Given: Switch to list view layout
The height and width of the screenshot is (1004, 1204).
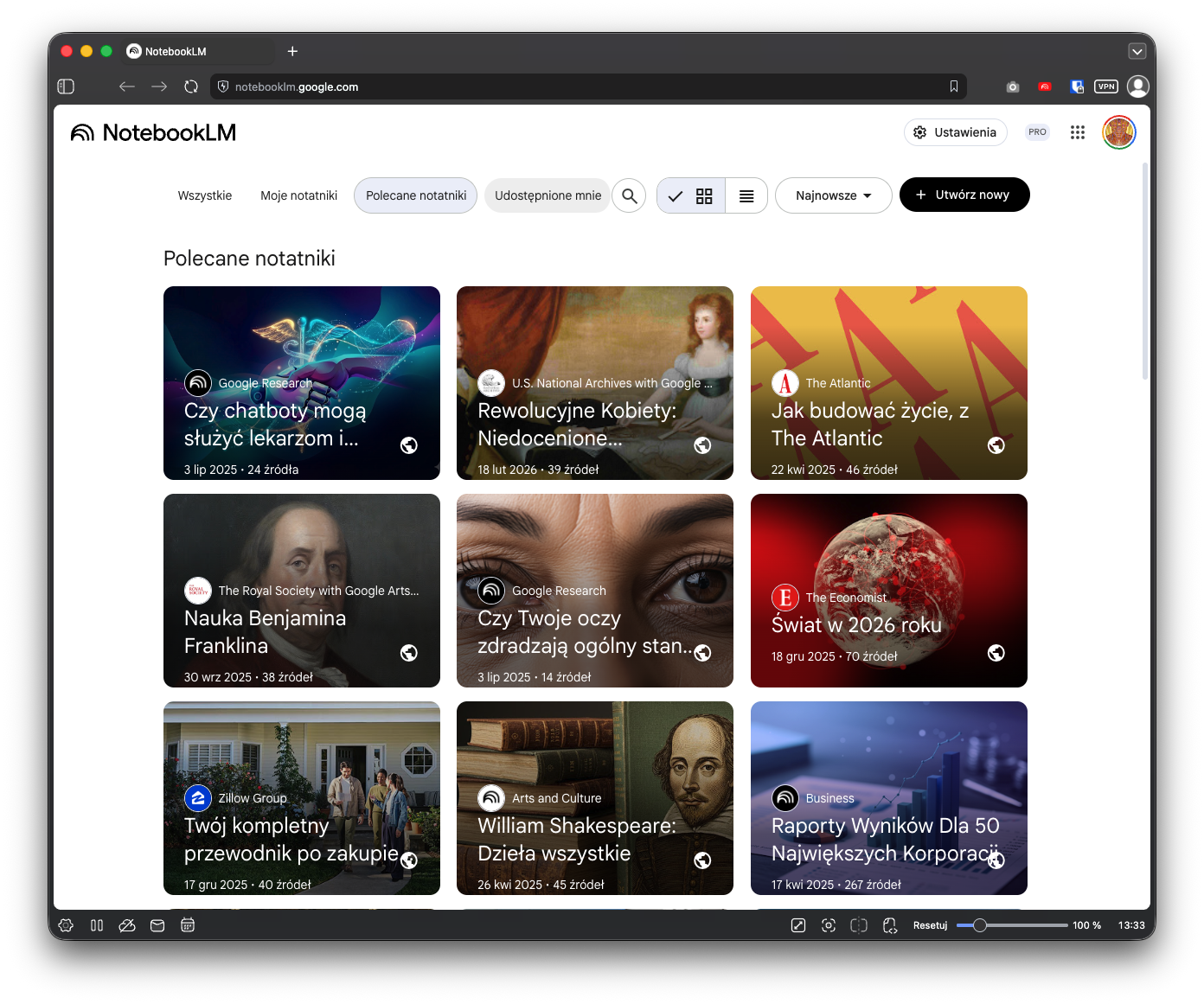Looking at the screenshot, I should [746, 196].
